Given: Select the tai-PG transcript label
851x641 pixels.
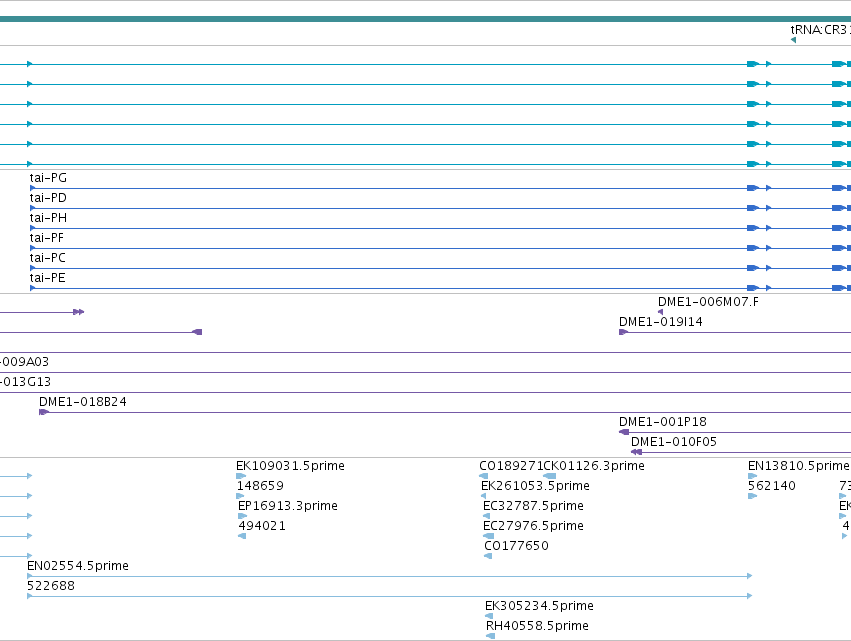Looking at the screenshot, I should click(x=48, y=177).
